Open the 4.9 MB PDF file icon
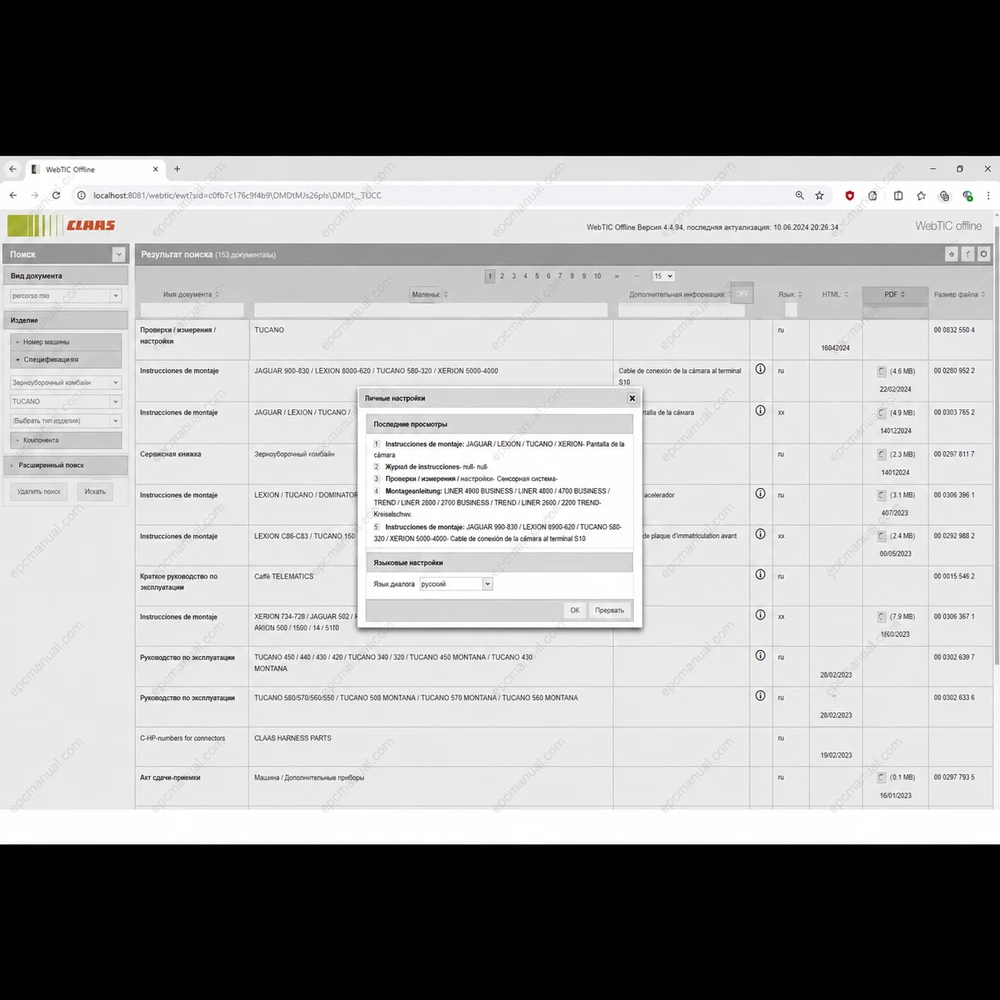The height and width of the screenshot is (1000, 1000). click(x=881, y=413)
